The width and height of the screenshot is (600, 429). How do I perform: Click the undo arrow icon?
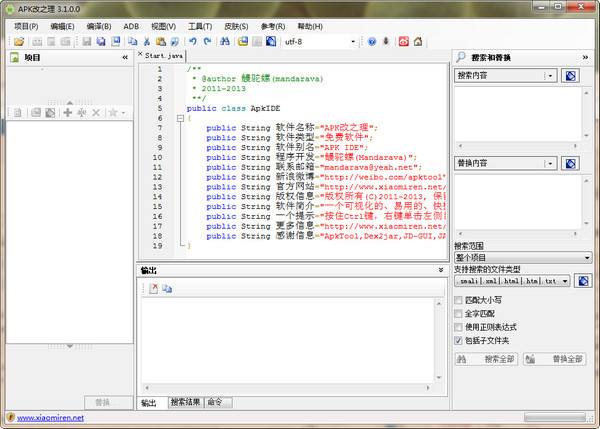coord(193,41)
